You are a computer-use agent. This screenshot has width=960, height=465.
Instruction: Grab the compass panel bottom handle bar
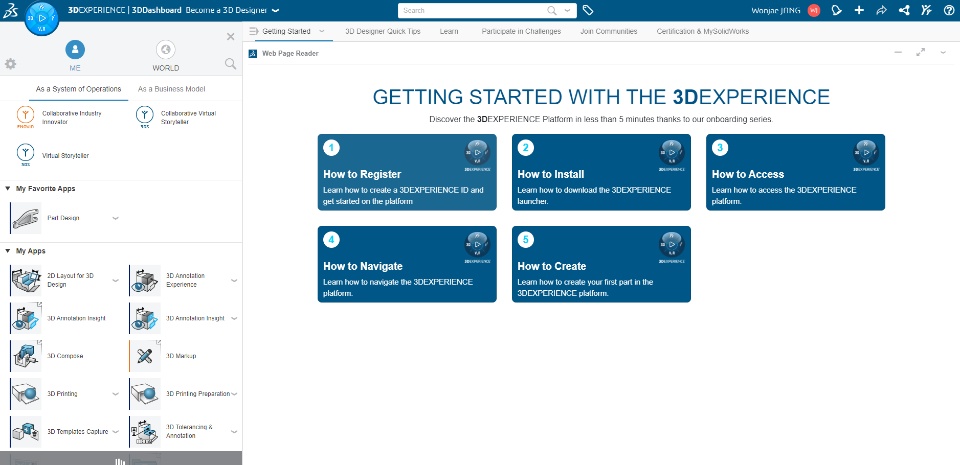[121, 459]
